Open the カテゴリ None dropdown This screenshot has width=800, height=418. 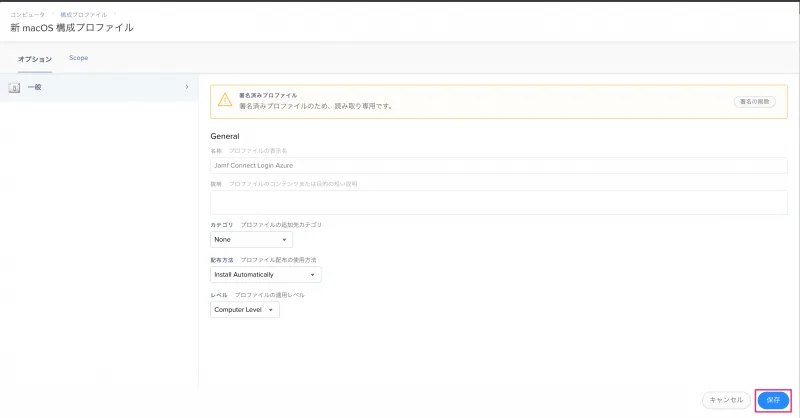(252, 239)
